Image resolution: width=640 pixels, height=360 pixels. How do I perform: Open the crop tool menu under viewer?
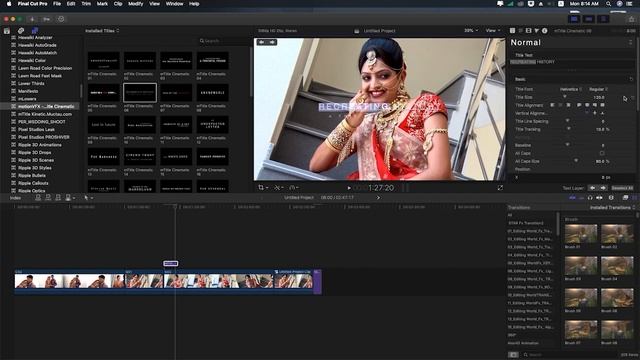263,188
